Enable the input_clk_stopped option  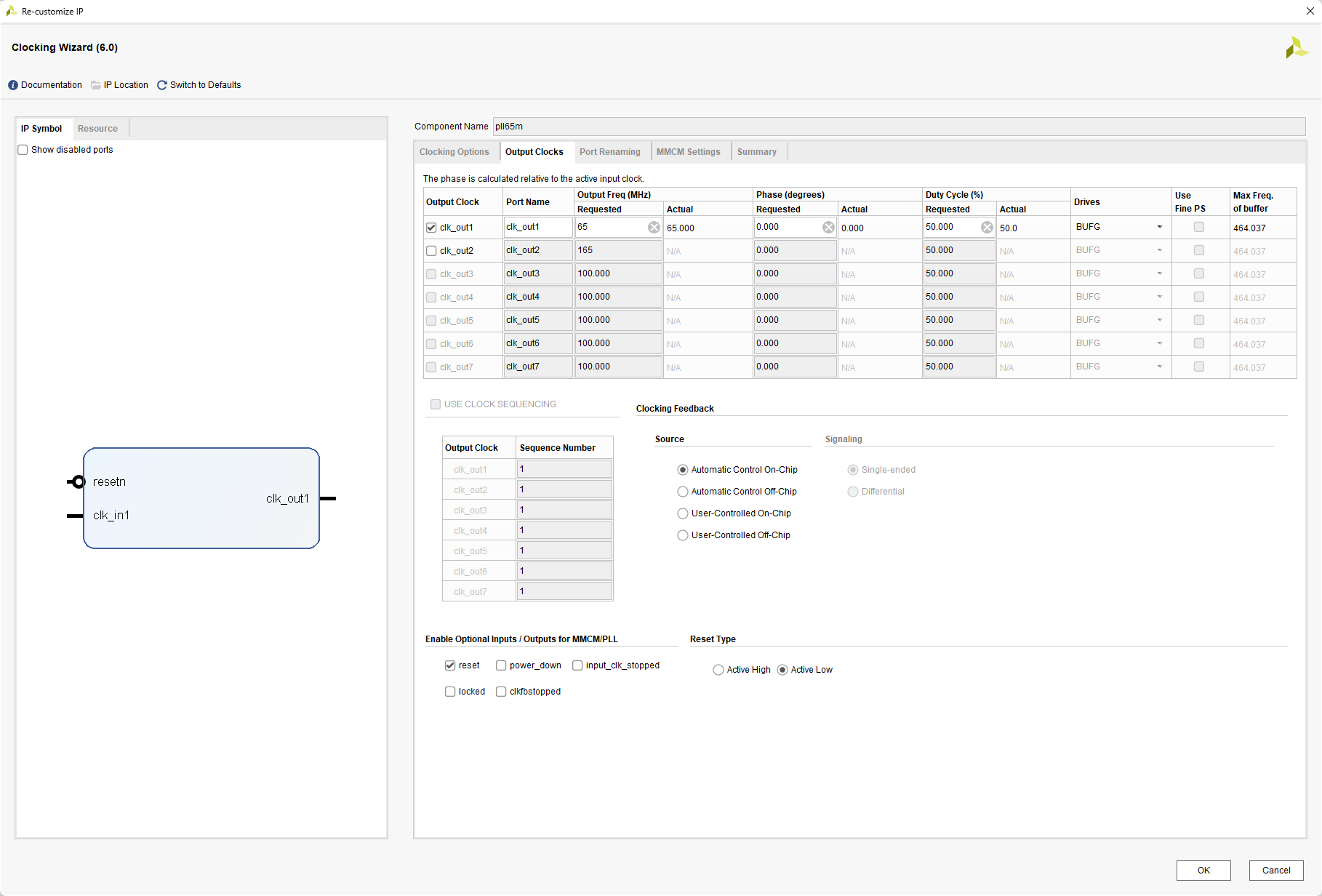pos(577,665)
